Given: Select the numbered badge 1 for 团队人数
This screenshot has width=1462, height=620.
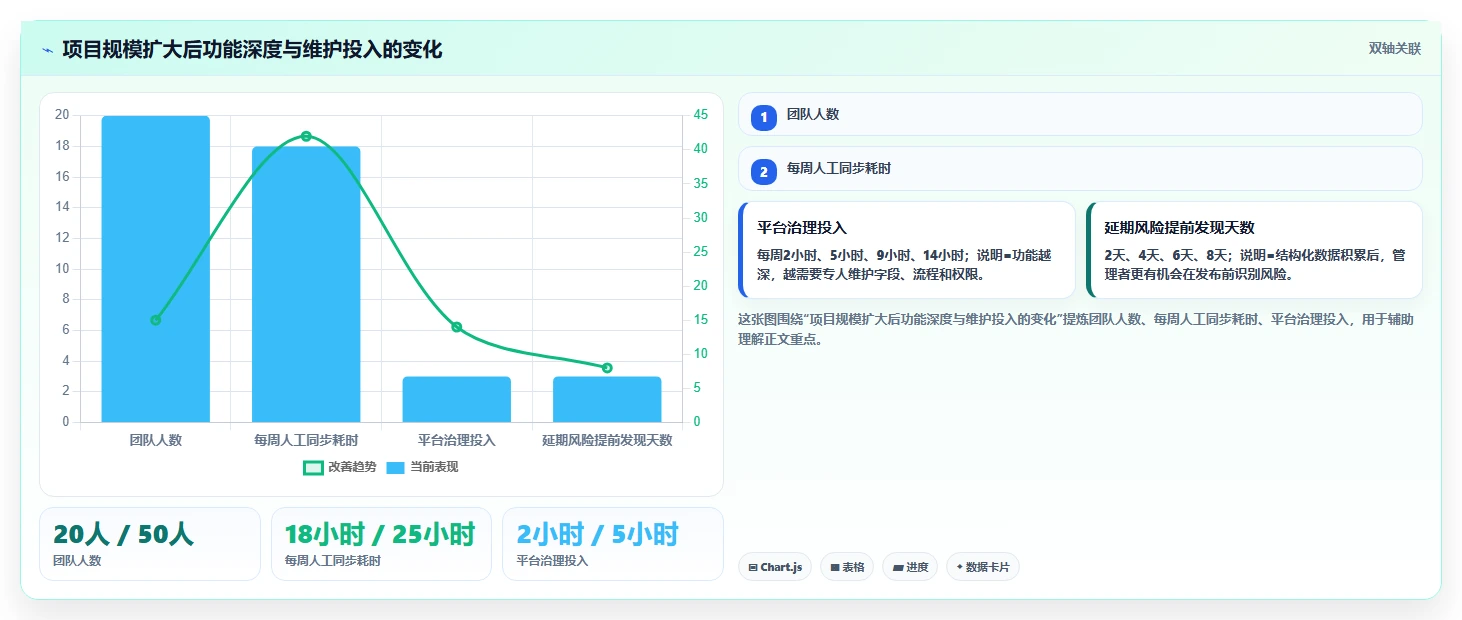Looking at the screenshot, I should [x=764, y=117].
